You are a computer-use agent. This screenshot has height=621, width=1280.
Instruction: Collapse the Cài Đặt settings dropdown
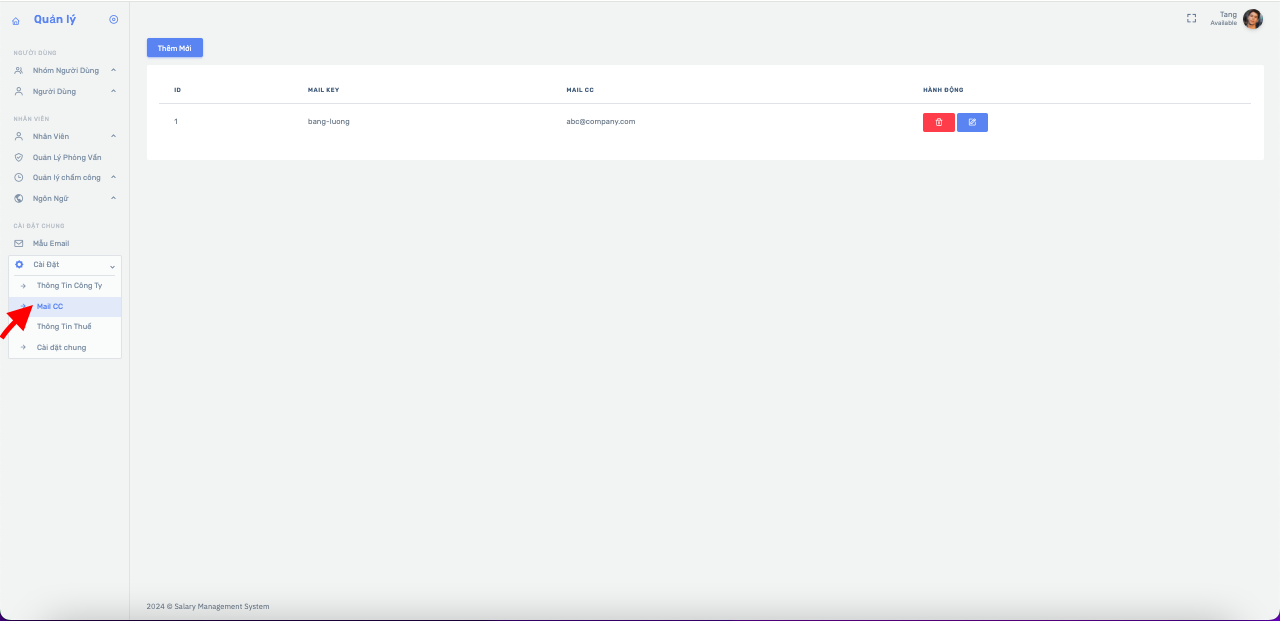tap(113, 265)
